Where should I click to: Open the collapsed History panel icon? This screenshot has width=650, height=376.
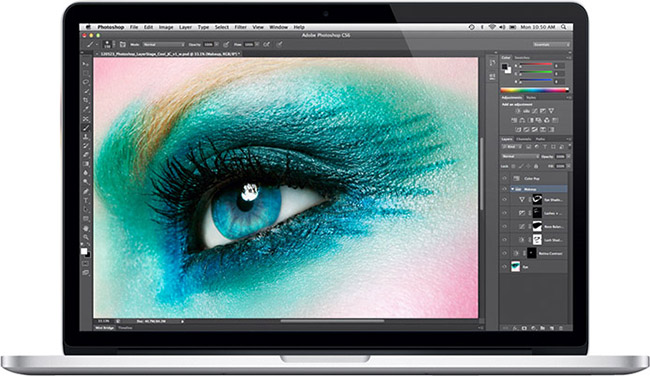[x=492, y=63]
